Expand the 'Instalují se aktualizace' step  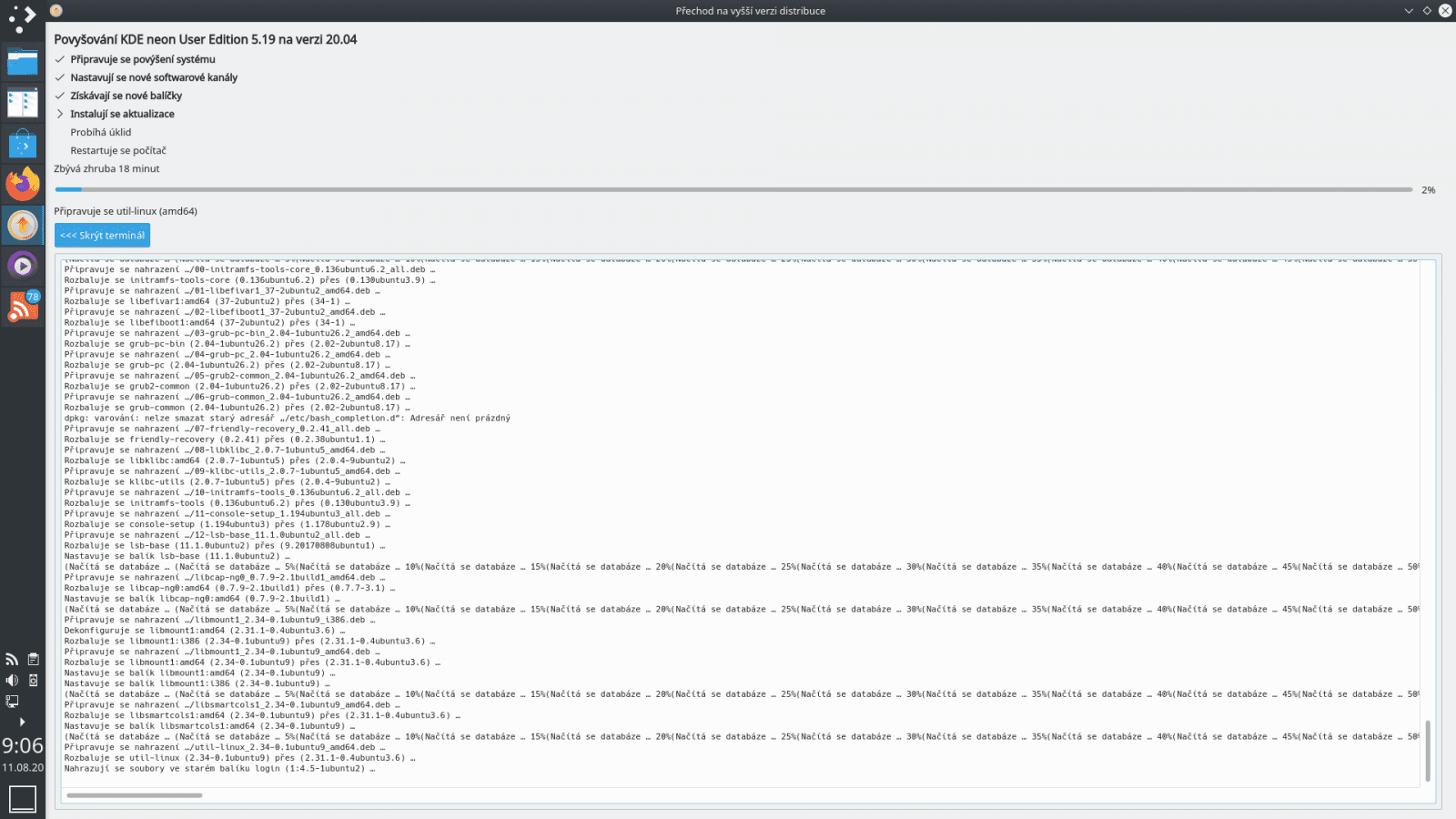pos(60,114)
